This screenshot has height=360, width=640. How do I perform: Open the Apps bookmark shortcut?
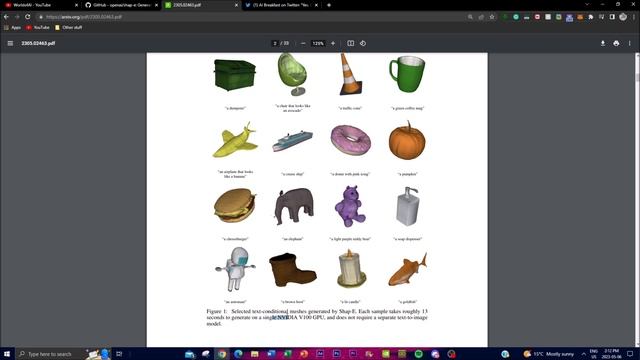(12, 27)
